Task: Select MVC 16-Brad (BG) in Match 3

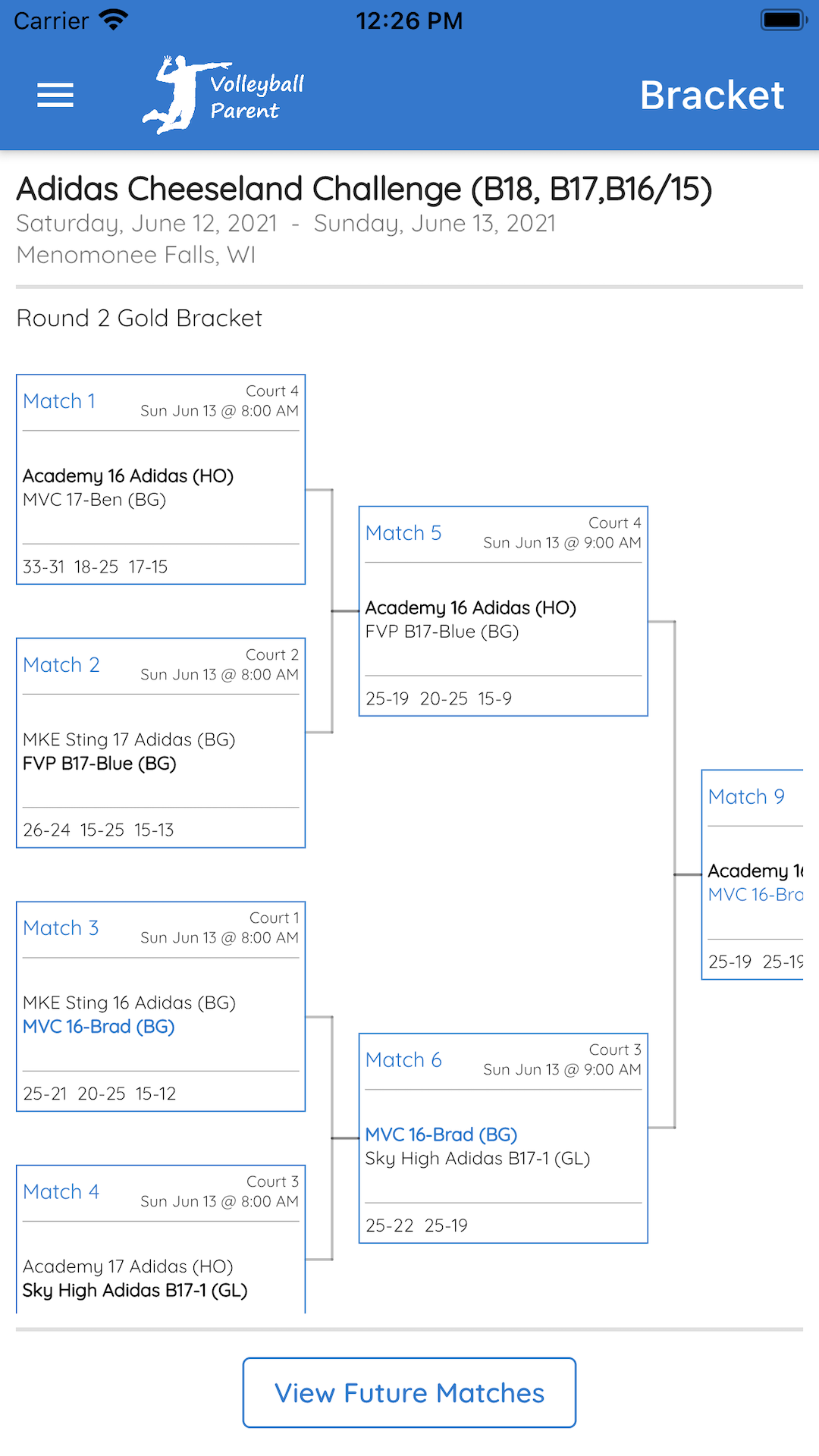Action: click(99, 1027)
